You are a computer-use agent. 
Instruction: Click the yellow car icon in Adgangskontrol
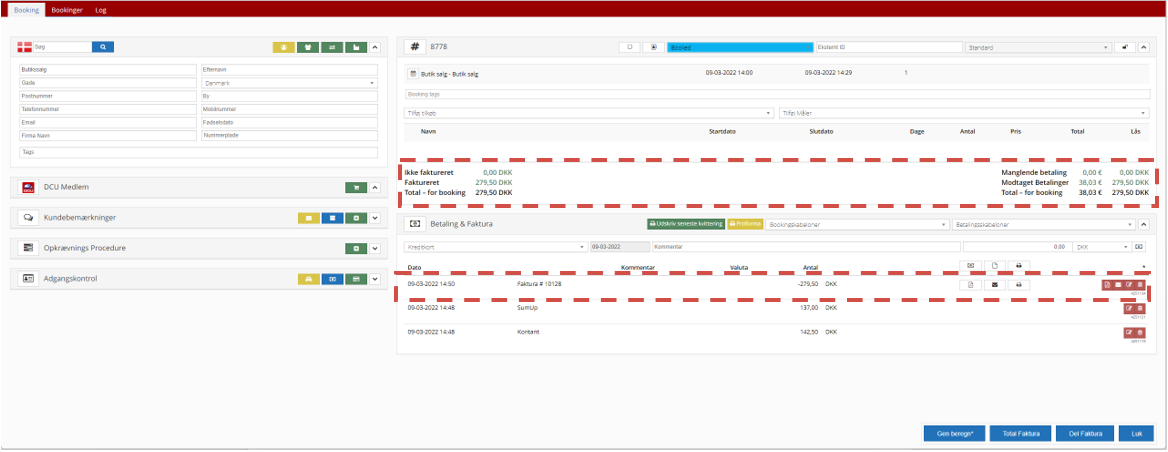tap(309, 279)
